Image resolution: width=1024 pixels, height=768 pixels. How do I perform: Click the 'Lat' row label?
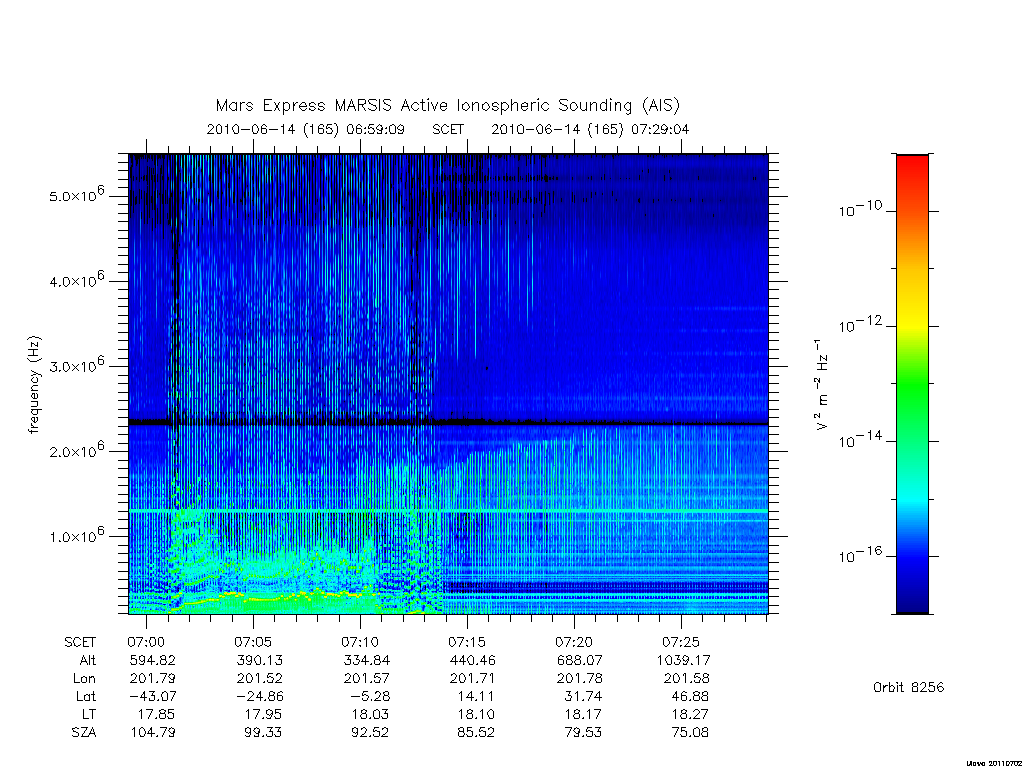[86, 697]
